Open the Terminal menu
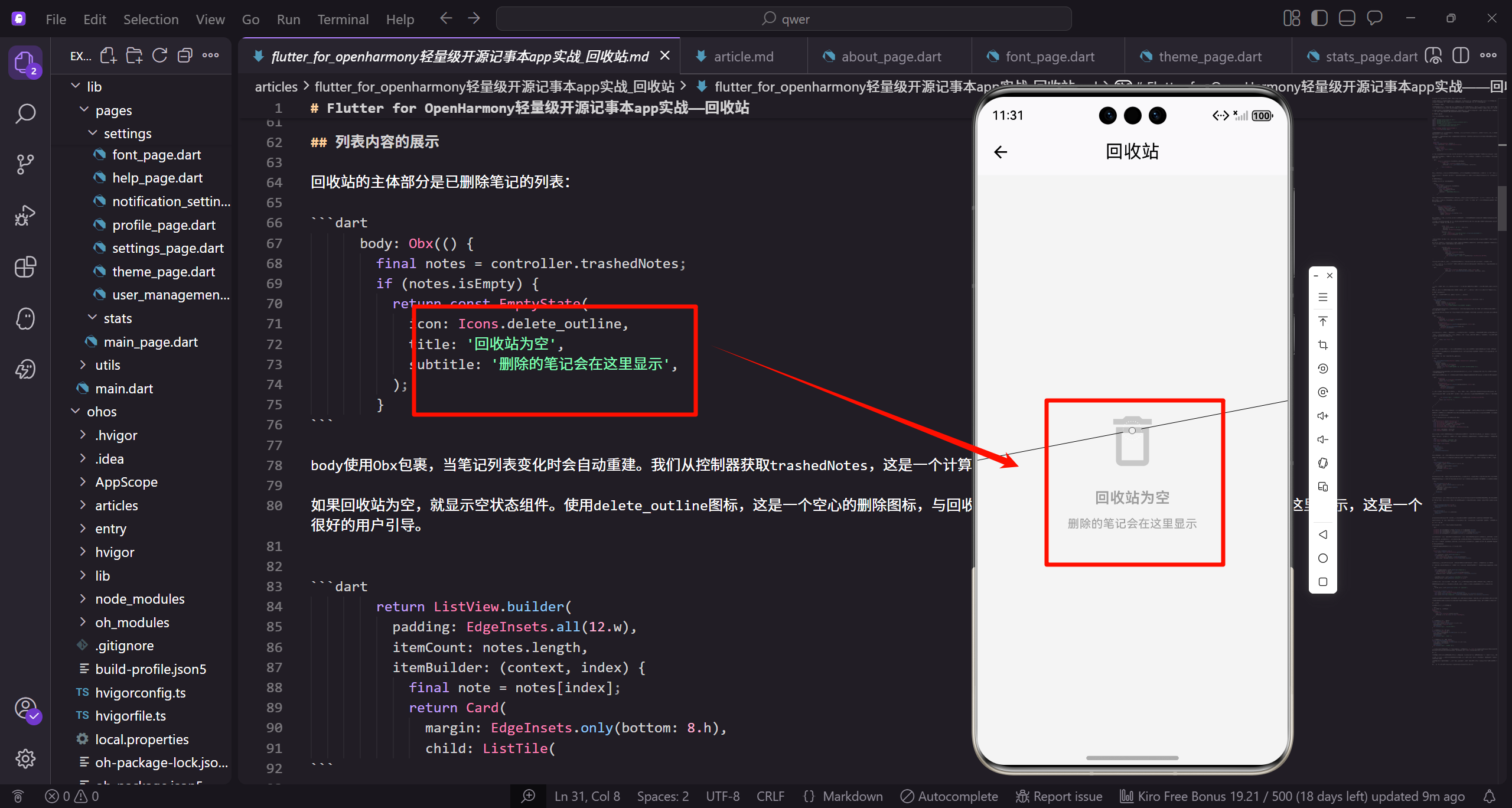Image resolution: width=1512 pixels, height=808 pixels. [x=343, y=19]
